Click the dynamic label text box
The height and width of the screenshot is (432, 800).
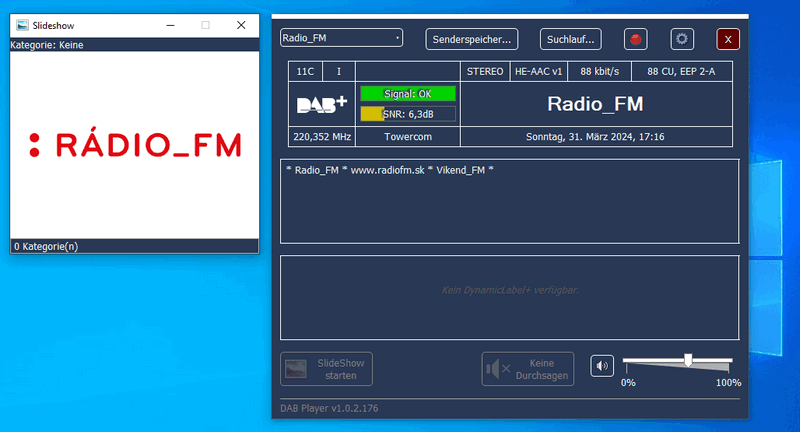(x=509, y=201)
